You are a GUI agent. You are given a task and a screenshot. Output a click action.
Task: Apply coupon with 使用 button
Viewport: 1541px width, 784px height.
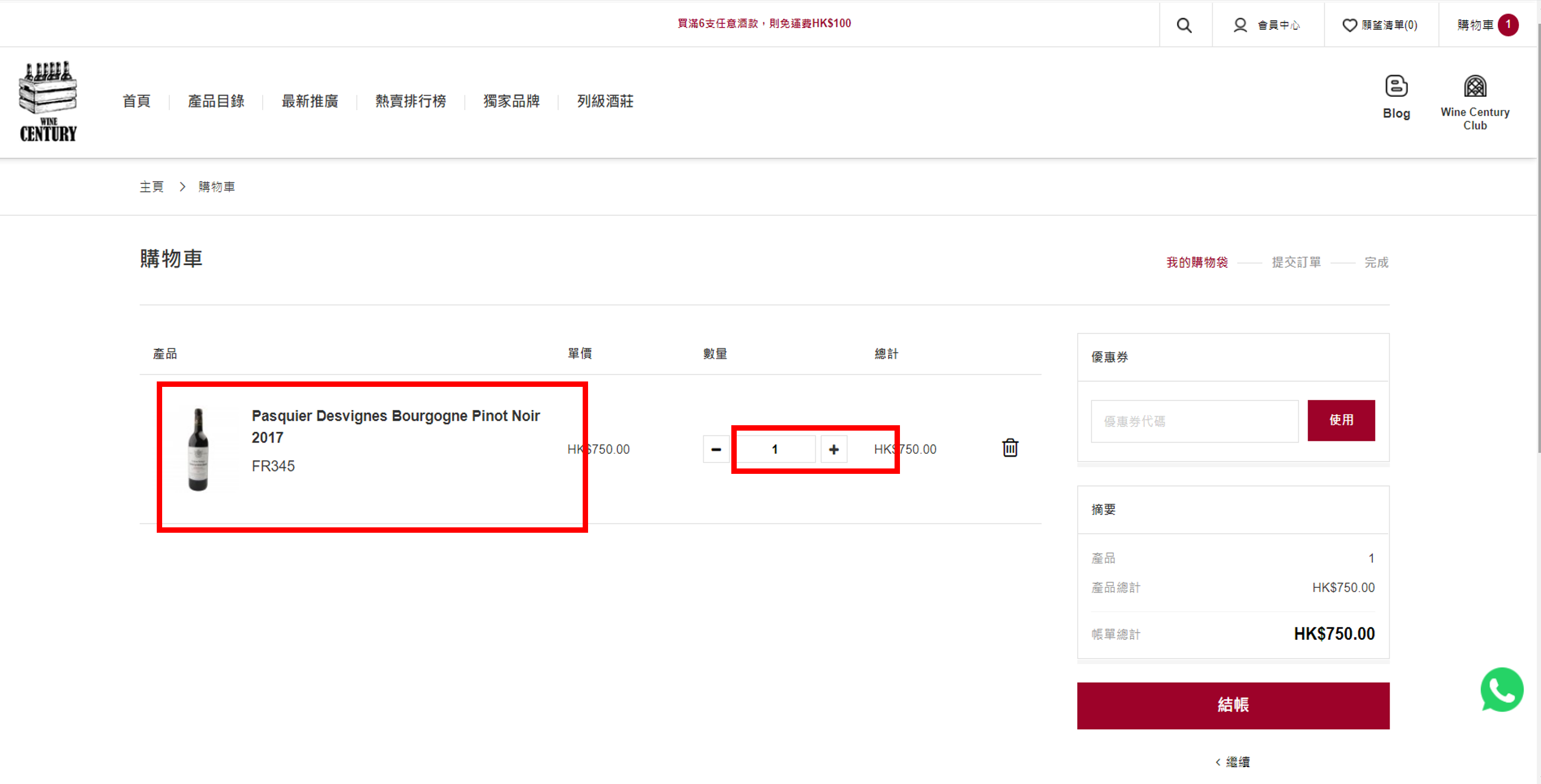pos(1340,420)
